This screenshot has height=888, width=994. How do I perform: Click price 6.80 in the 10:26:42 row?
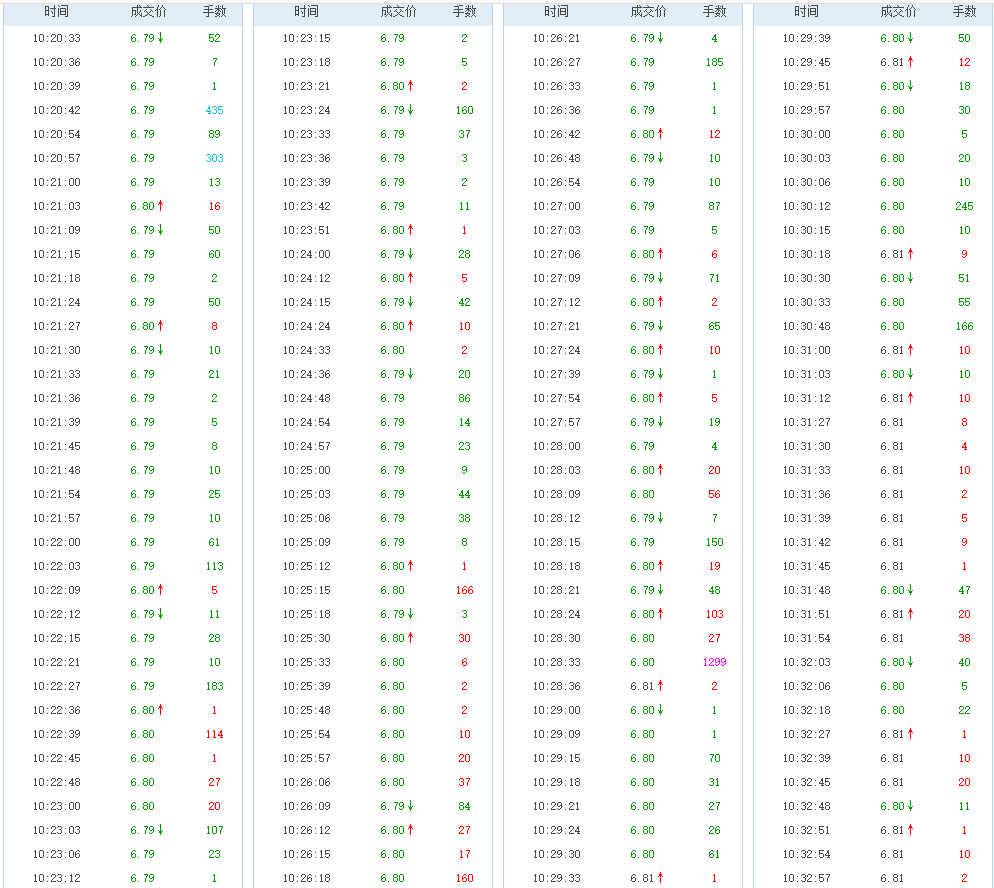pos(642,134)
